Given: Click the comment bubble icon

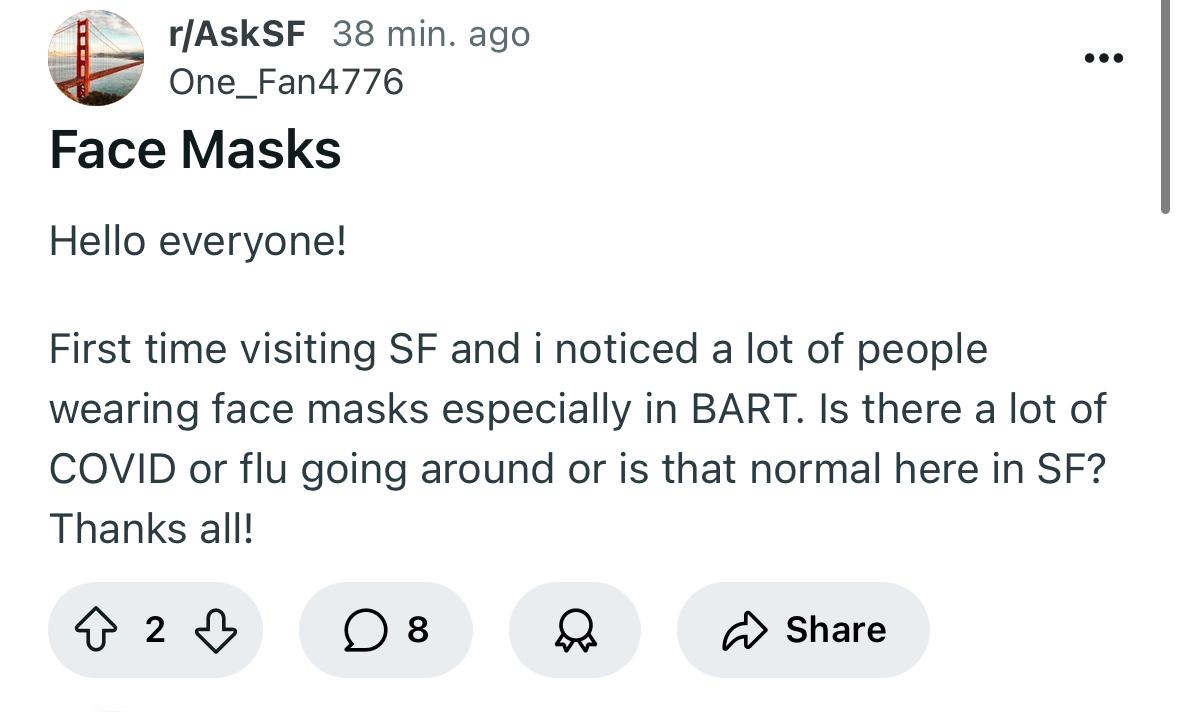Looking at the screenshot, I should (365, 629).
